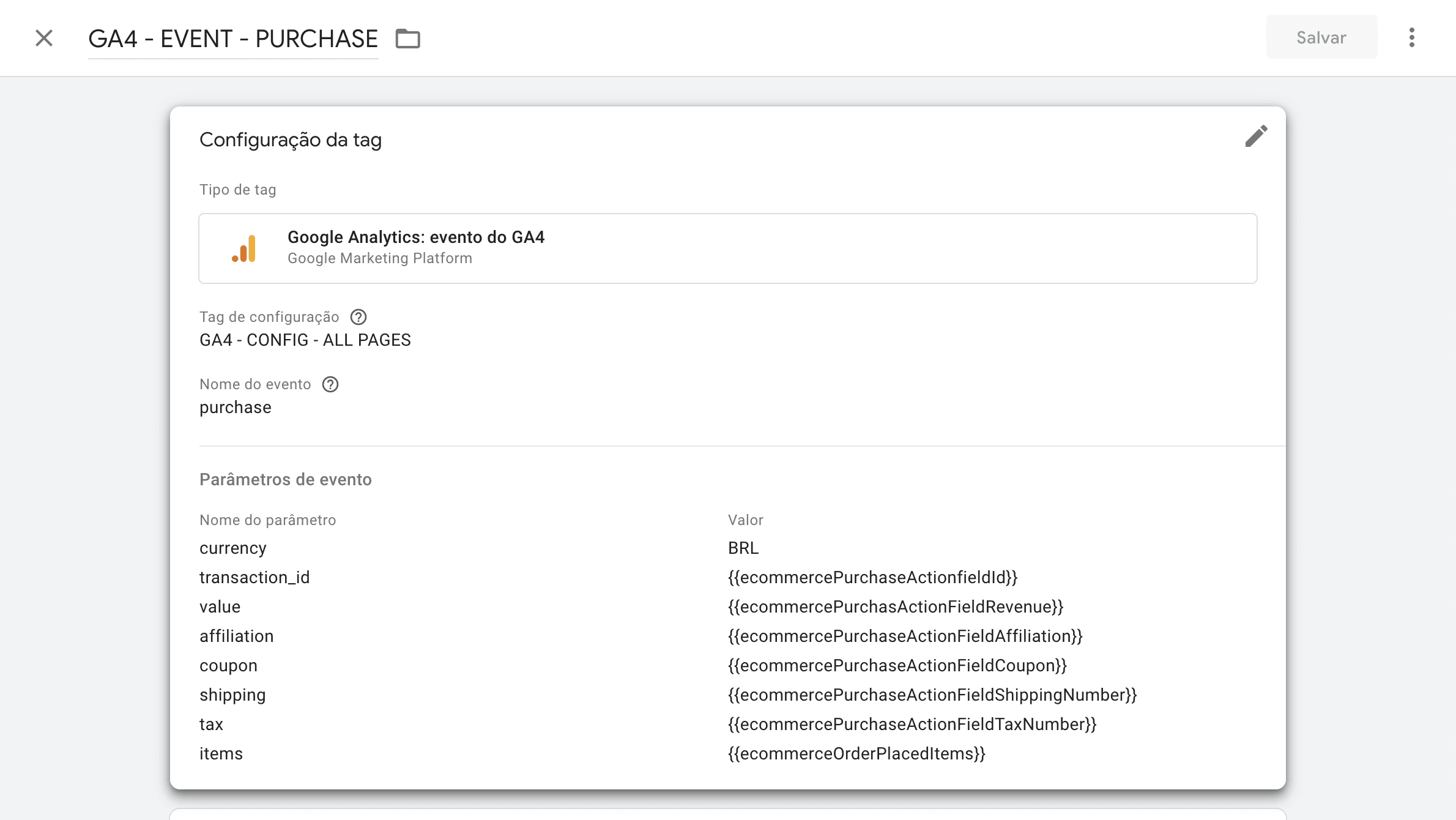Click the Google Analytics bar chart icon

pyautogui.click(x=244, y=248)
